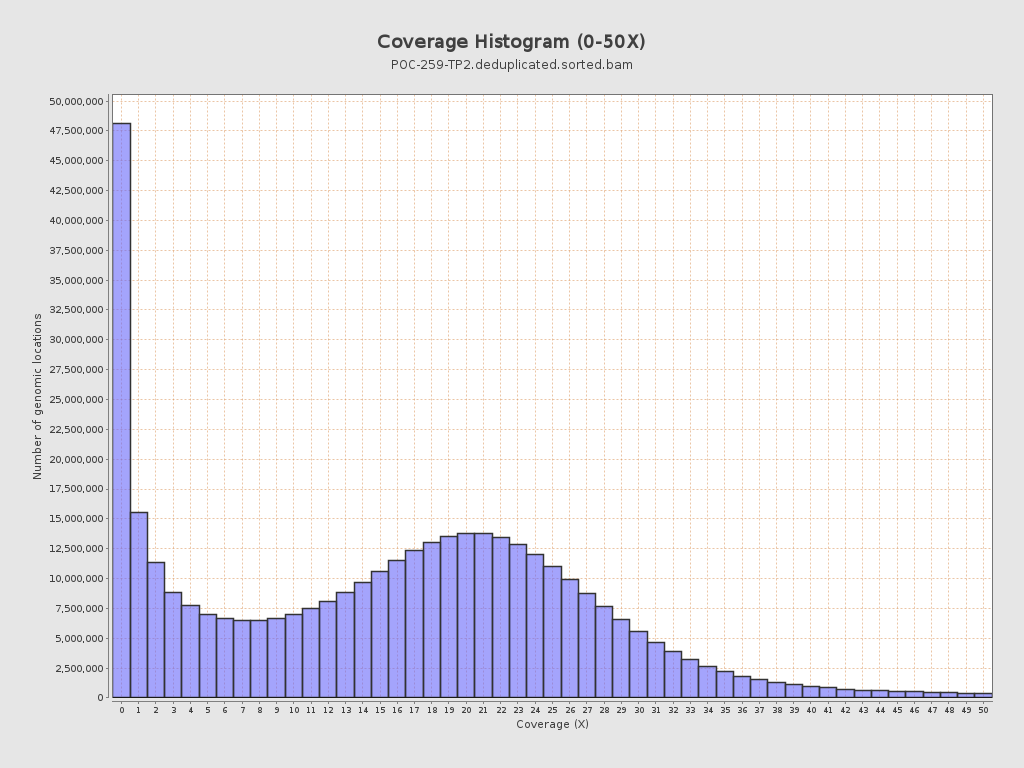Click the y-axis tick label '22,500,000'

click(x=76, y=430)
